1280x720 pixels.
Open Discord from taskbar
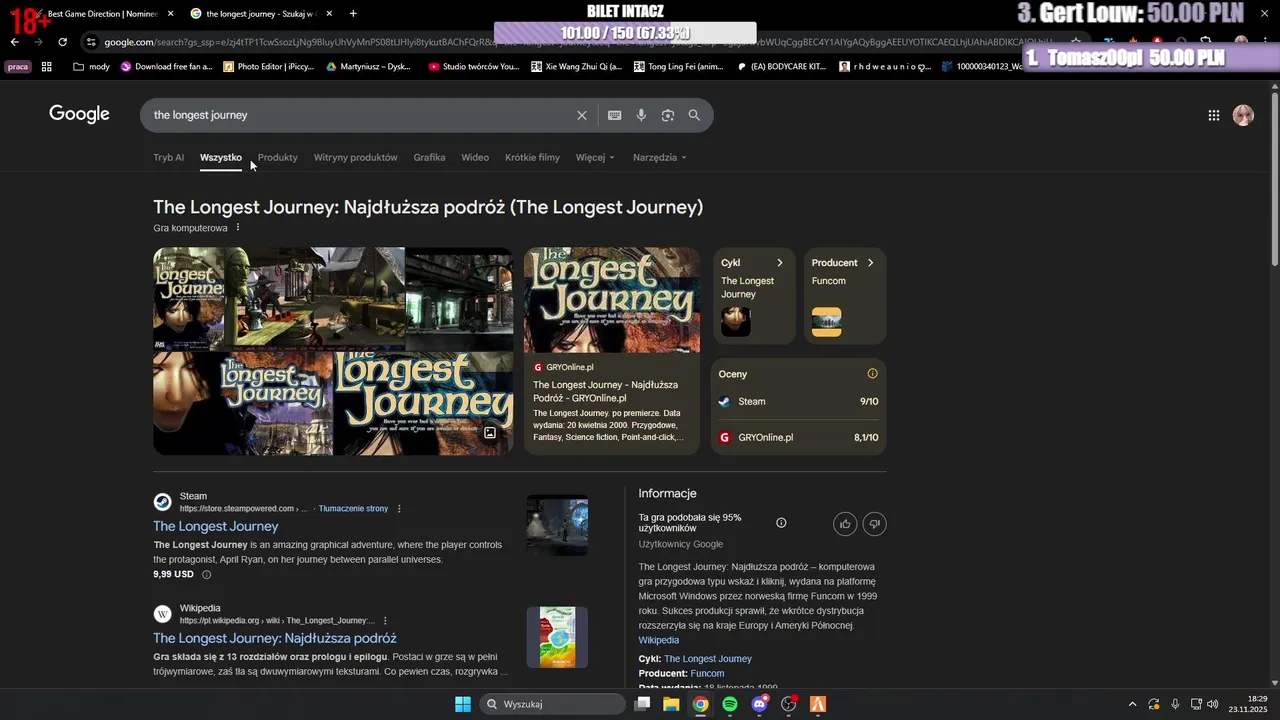759,704
